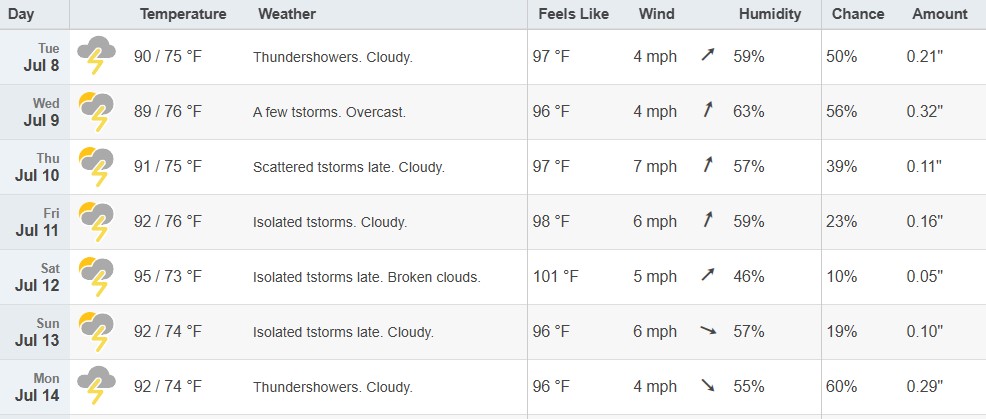Select the Amount column header

click(939, 14)
